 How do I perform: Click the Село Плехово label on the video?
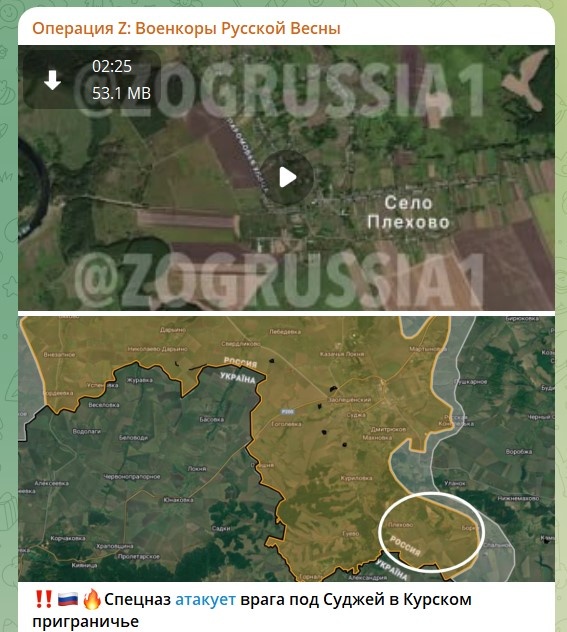coord(408,212)
